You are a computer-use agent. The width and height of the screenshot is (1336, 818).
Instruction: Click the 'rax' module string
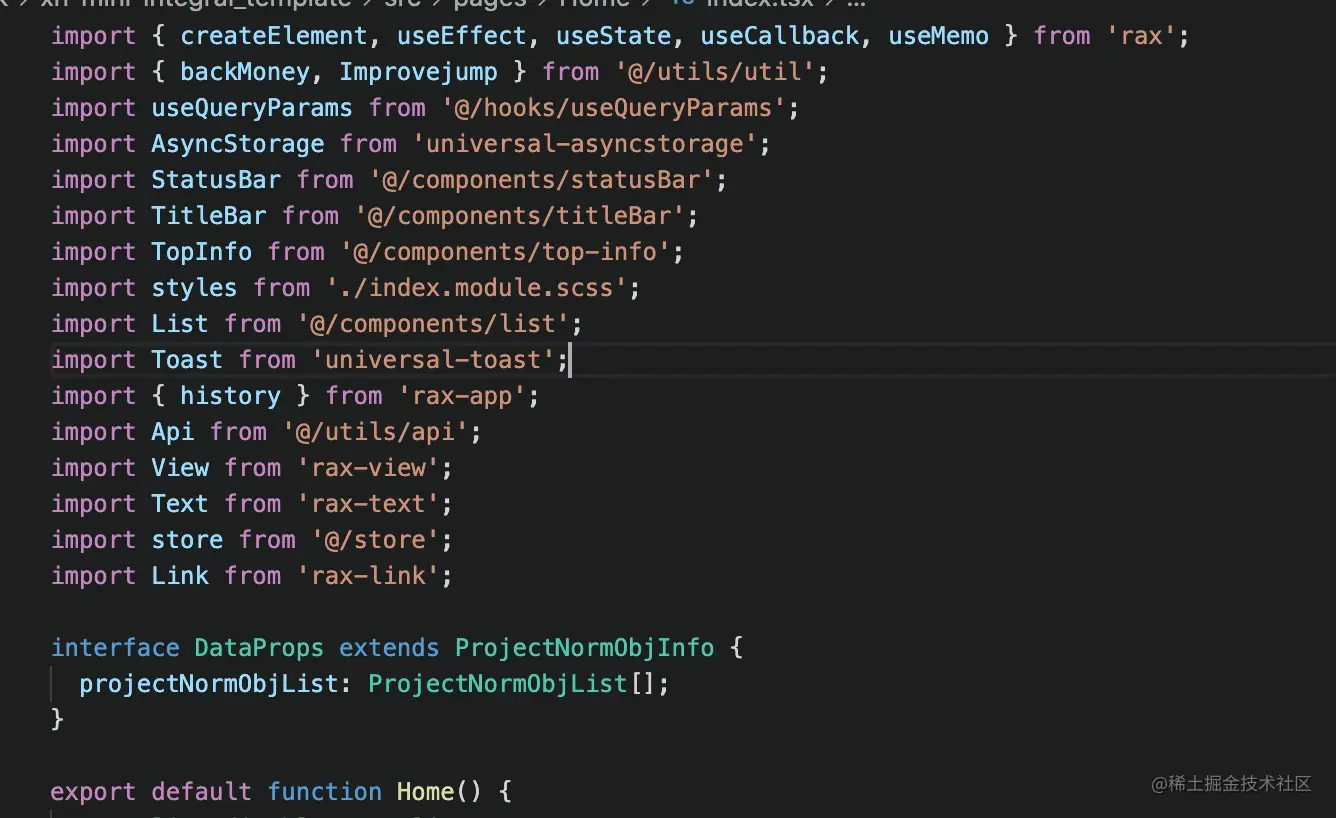click(1142, 36)
